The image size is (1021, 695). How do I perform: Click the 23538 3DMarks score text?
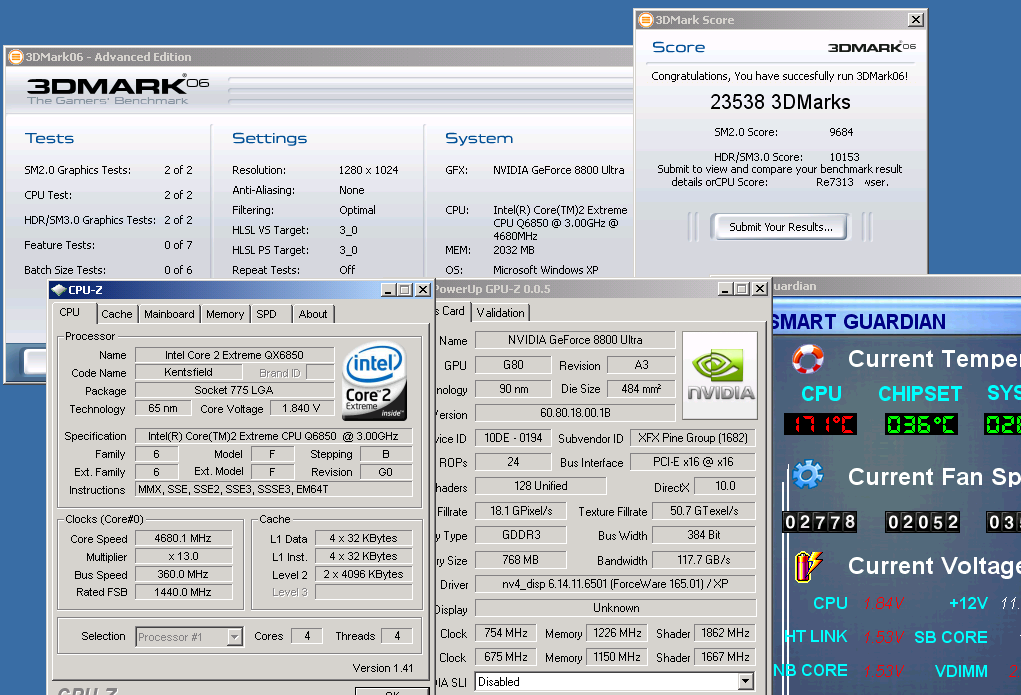(x=780, y=102)
